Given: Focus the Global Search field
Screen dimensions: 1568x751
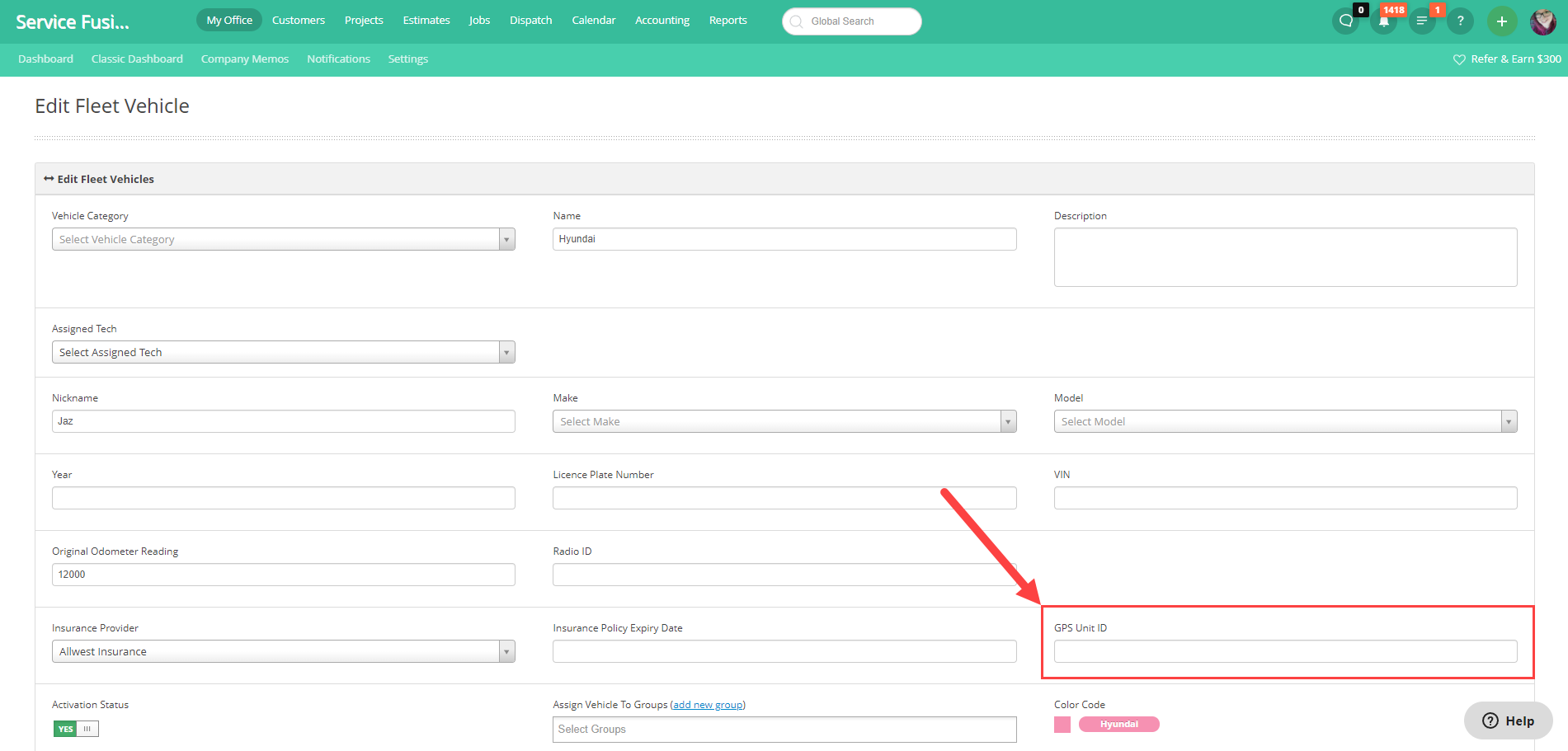Looking at the screenshot, I should [852, 21].
